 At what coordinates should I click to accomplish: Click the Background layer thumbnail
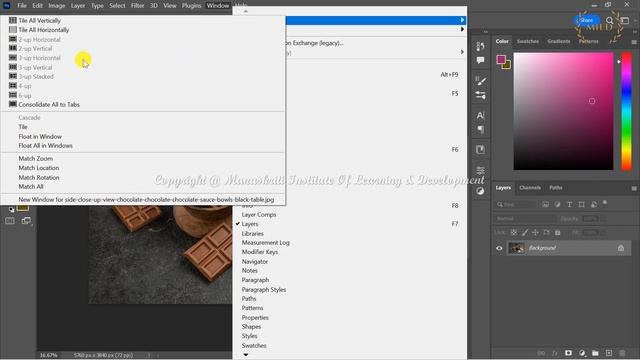516,248
